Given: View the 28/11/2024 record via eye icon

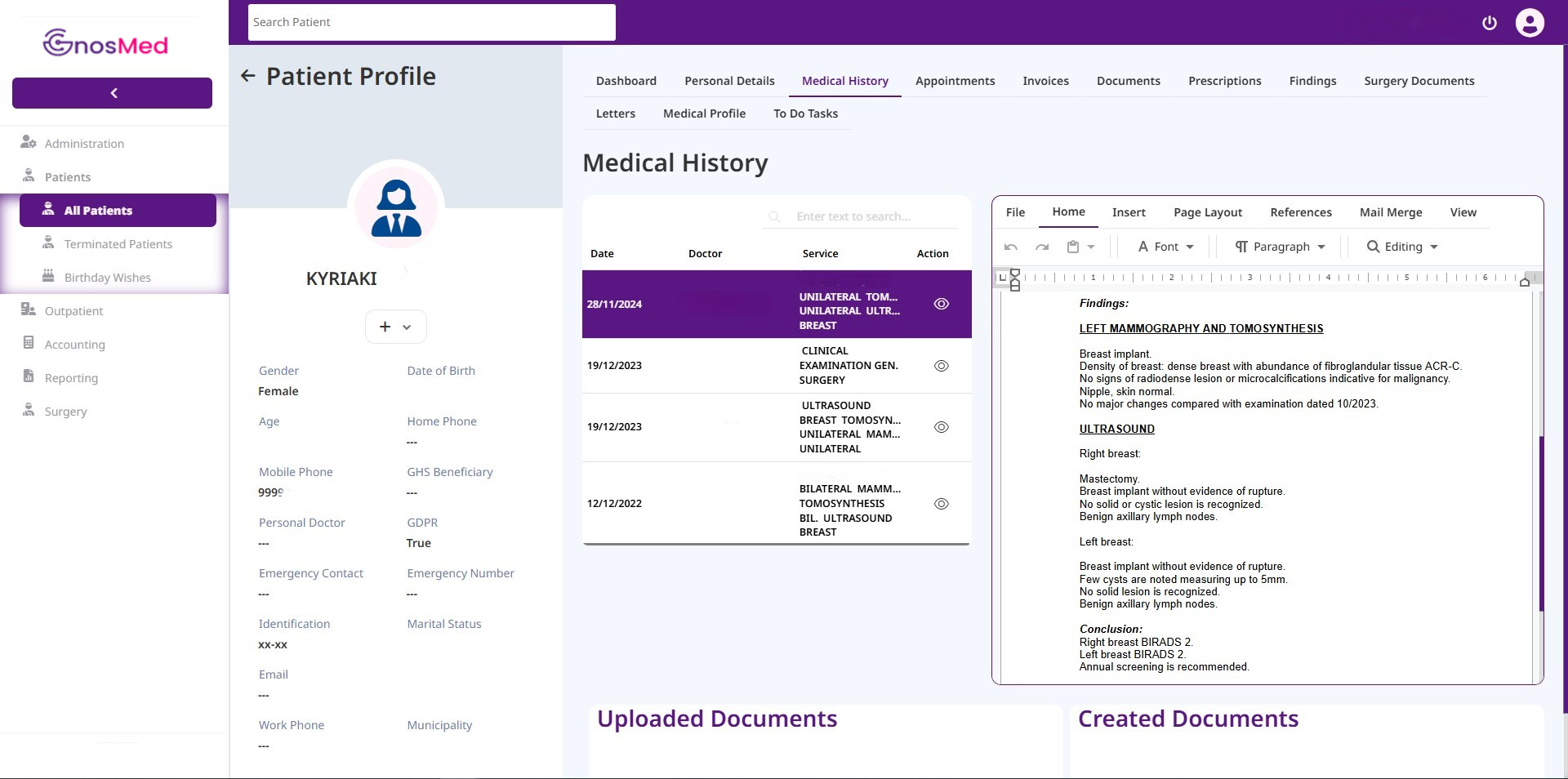Looking at the screenshot, I should [941, 304].
